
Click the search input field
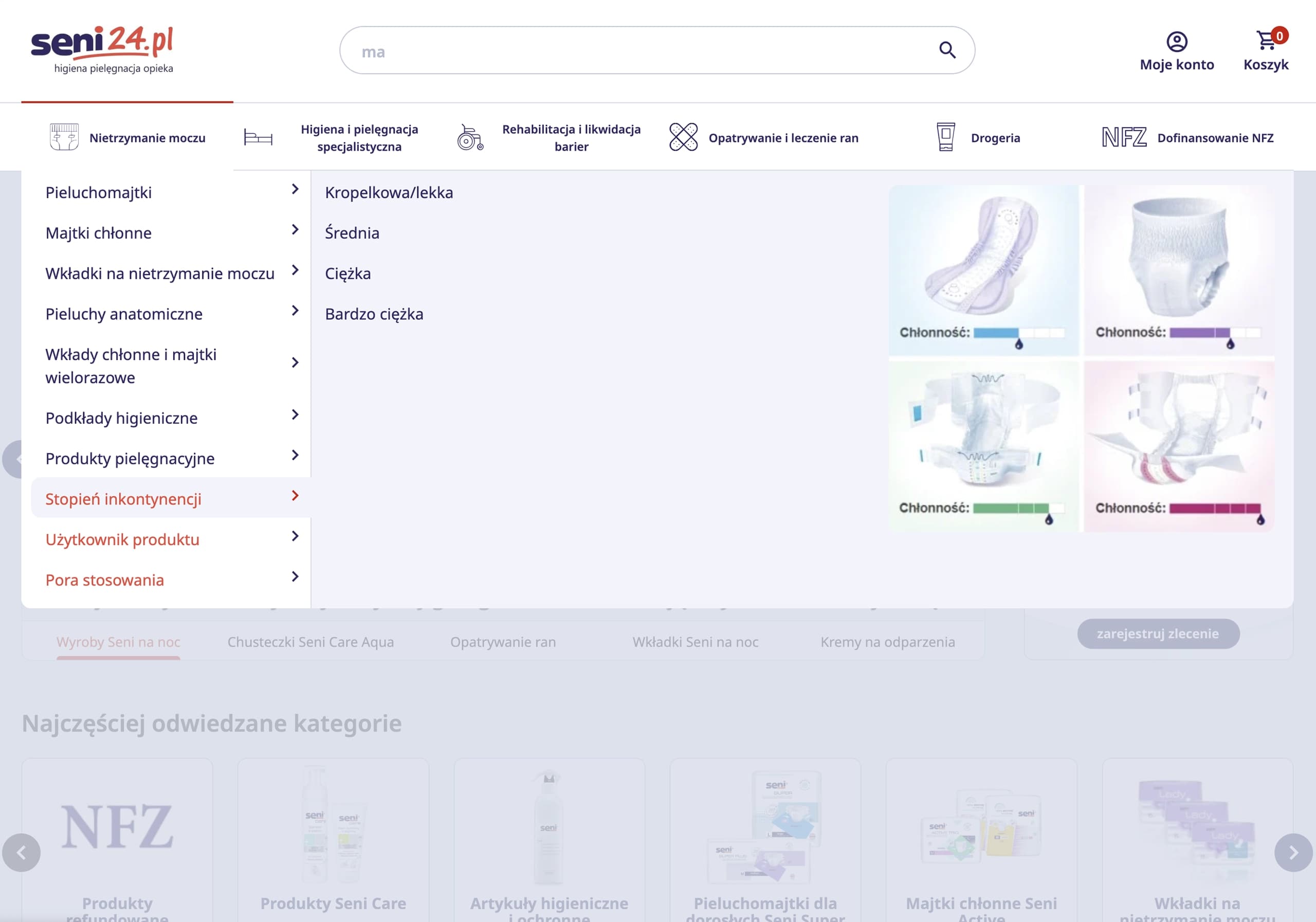pyautogui.click(x=657, y=50)
